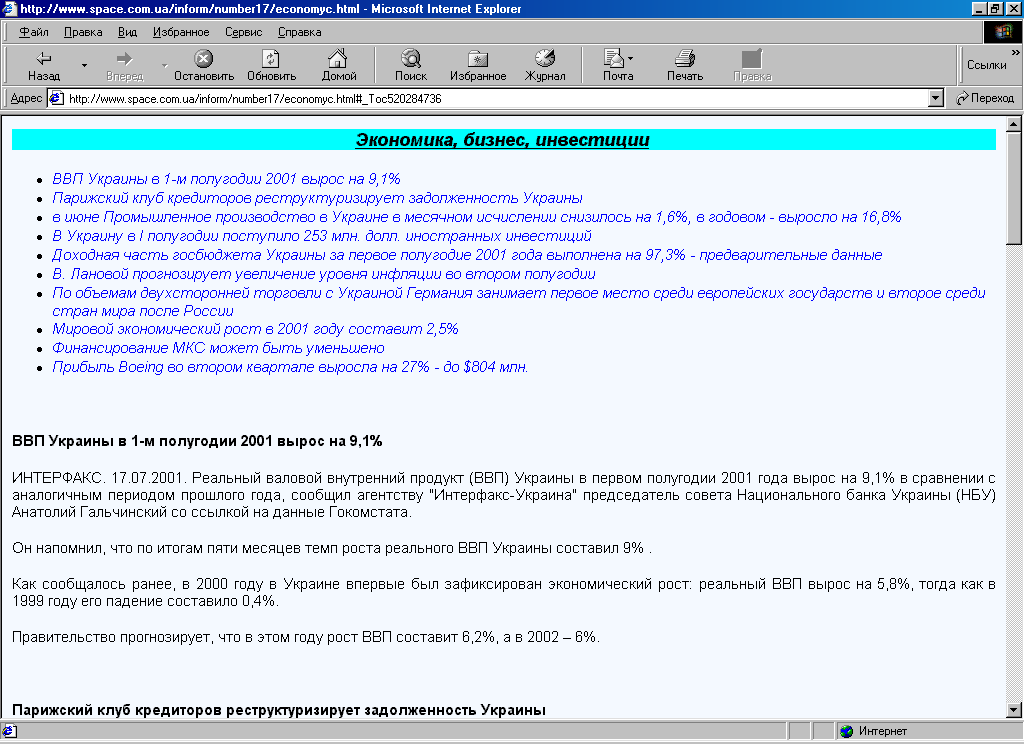Screen dimensions: 1024x744
Task: Click the Back (Назад) toolbar icon
Action: pos(43,58)
